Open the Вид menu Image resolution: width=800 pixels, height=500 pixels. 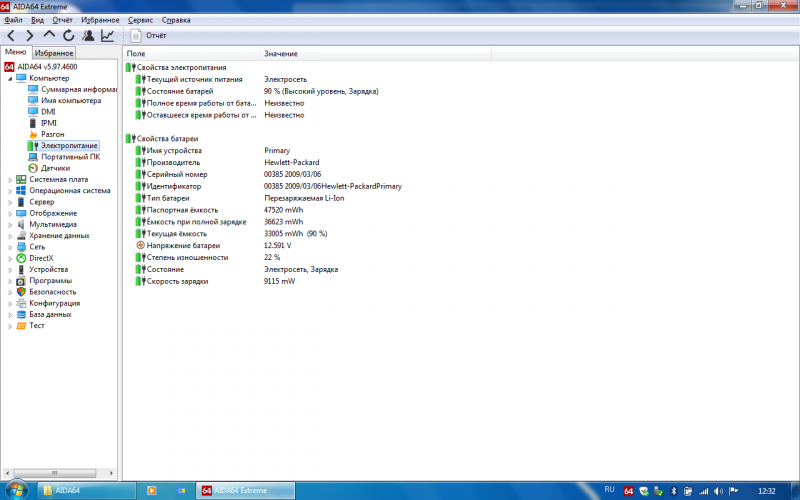[x=37, y=20]
